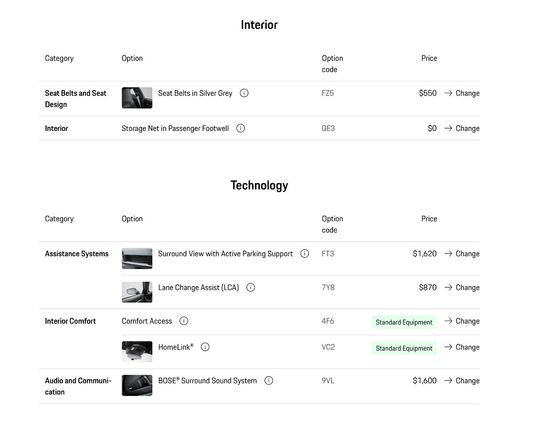Change the Lane Change Assist option
This screenshot has height=435, width=544.
462,287
